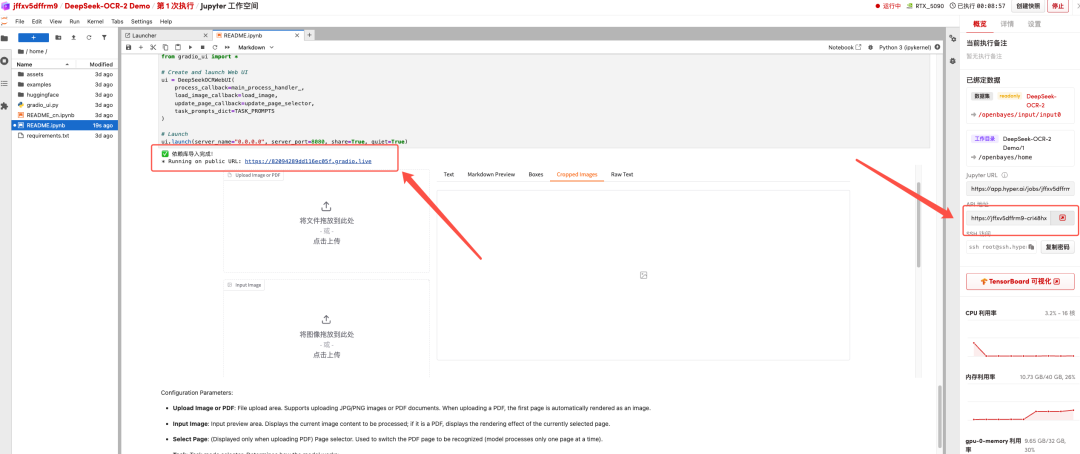Open the cell type Markdown dropdown
This screenshot has width=1080, height=454.
tap(256, 48)
